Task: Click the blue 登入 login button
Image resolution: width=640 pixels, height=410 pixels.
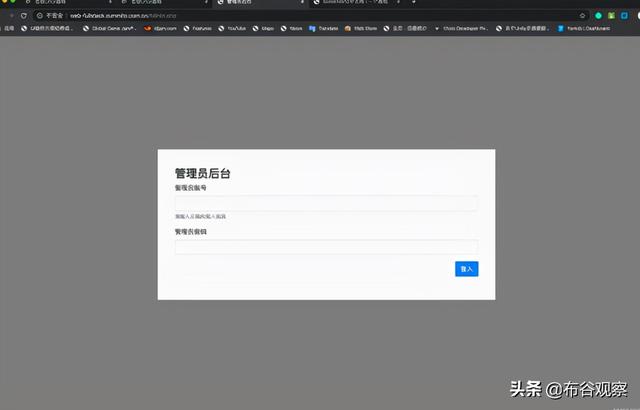Action: point(467,269)
